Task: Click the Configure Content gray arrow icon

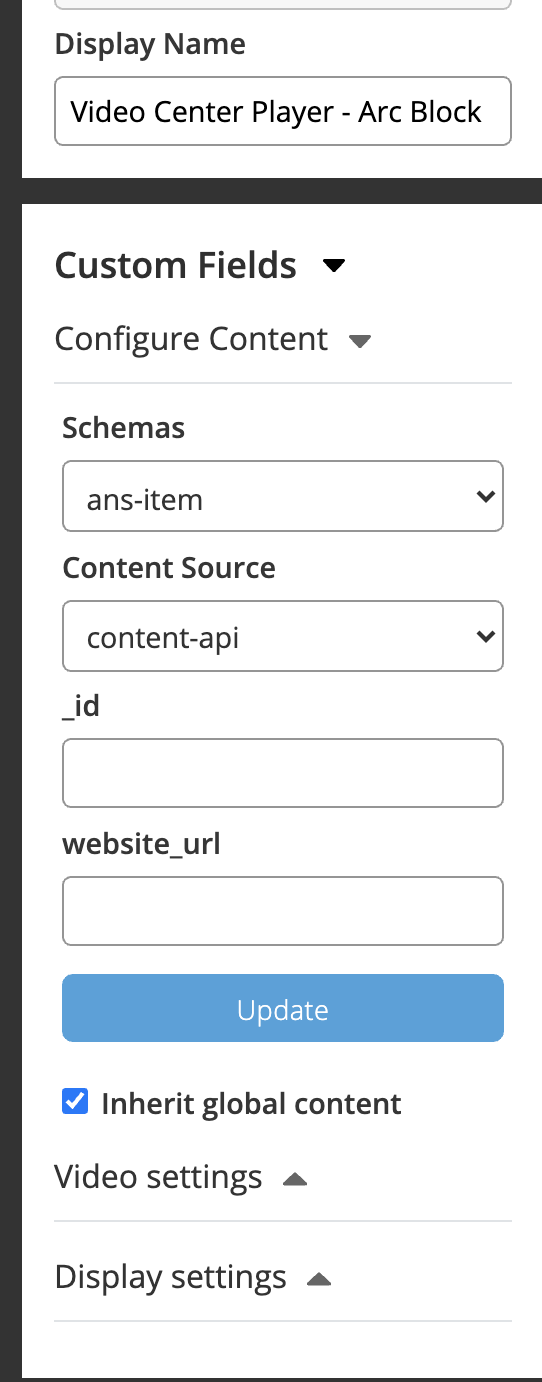Action: (360, 341)
